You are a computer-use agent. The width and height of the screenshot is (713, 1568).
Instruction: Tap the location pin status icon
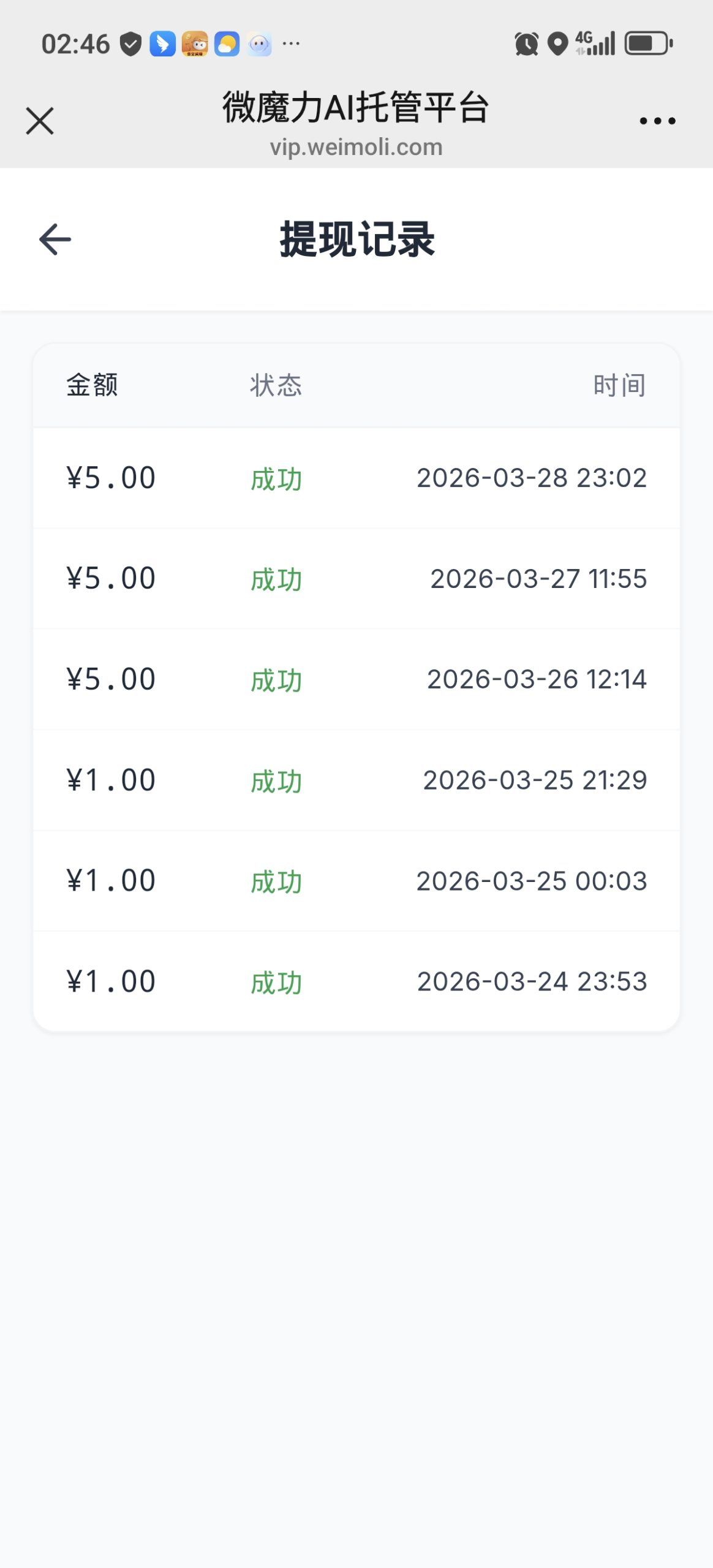click(x=557, y=44)
